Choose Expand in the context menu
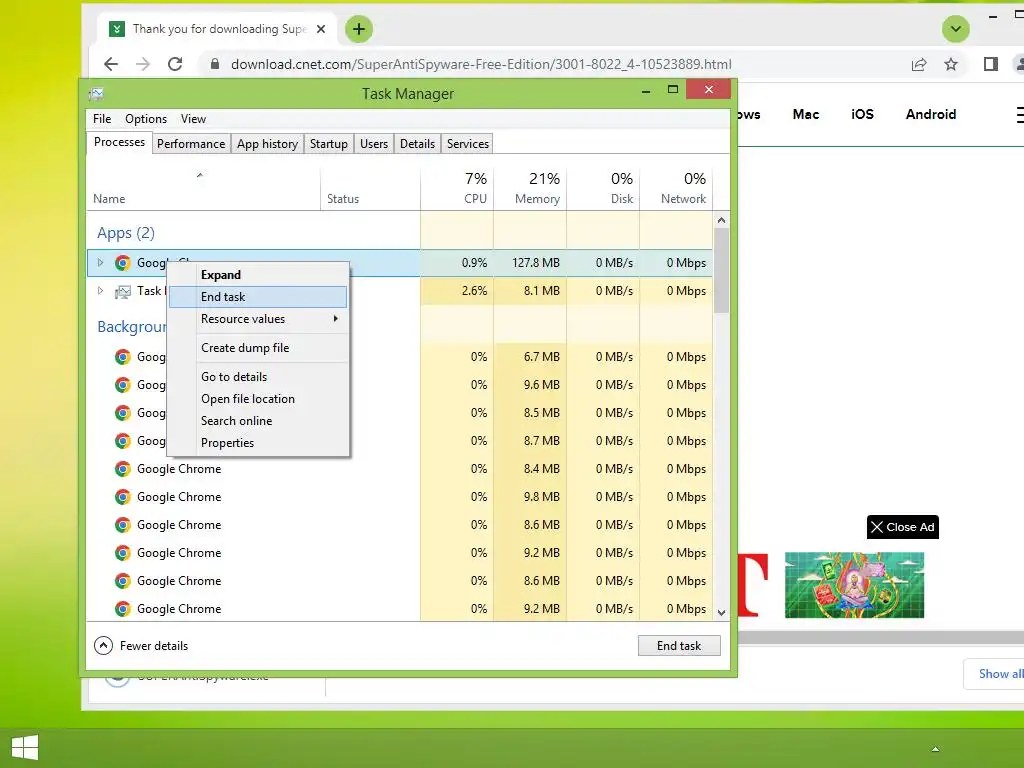This screenshot has width=1024, height=768. point(258,275)
